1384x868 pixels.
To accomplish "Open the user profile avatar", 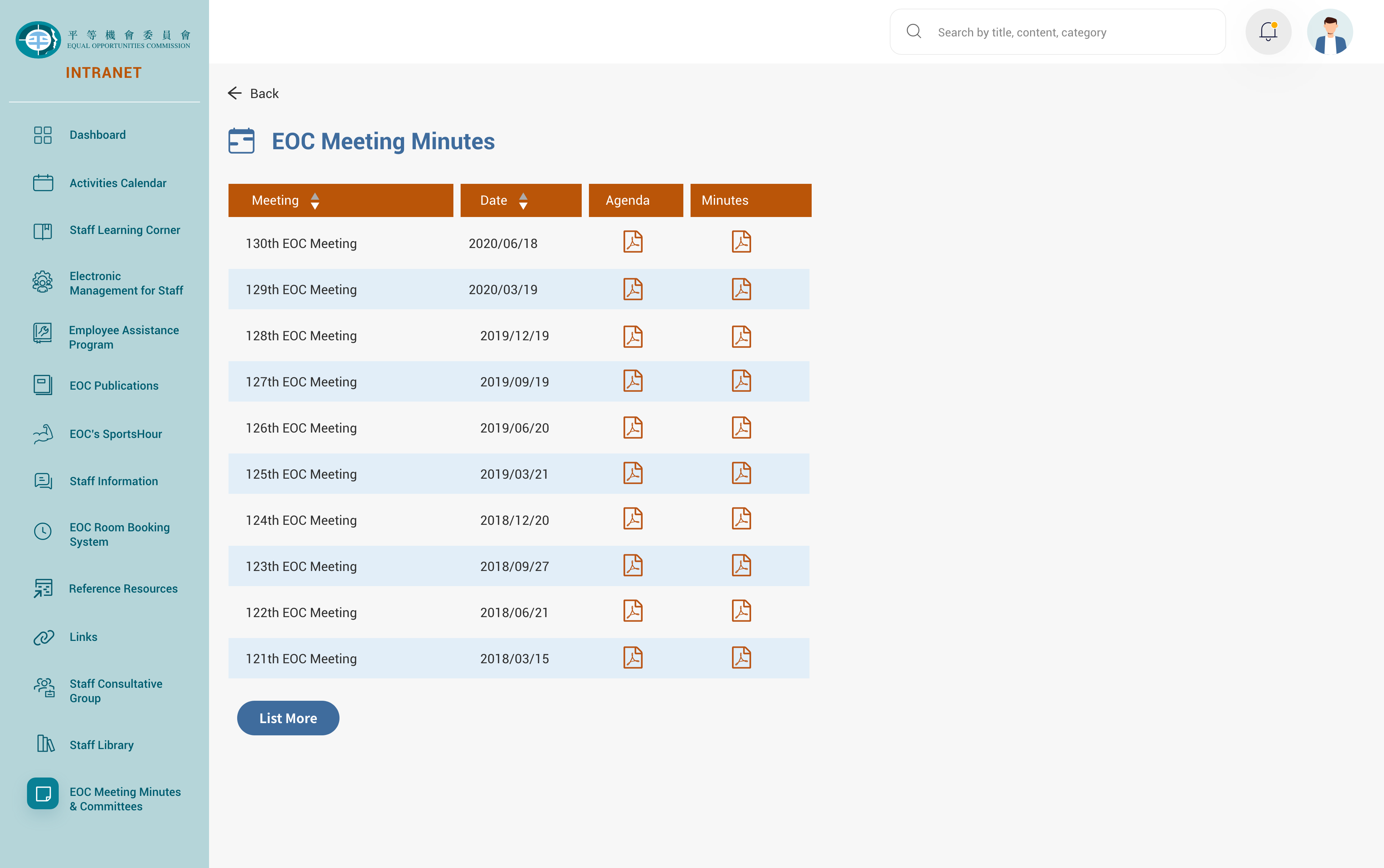I will (1330, 32).
